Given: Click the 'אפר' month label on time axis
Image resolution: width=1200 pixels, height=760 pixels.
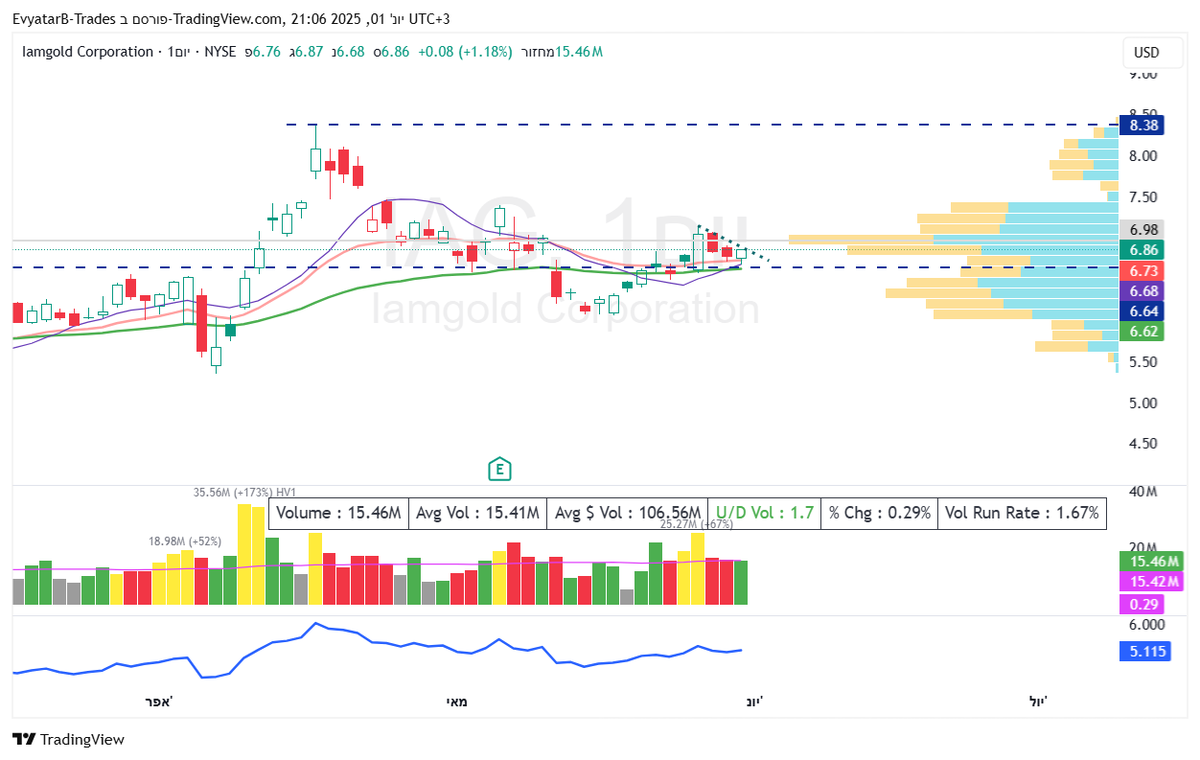Looking at the screenshot, I should tap(159, 702).
